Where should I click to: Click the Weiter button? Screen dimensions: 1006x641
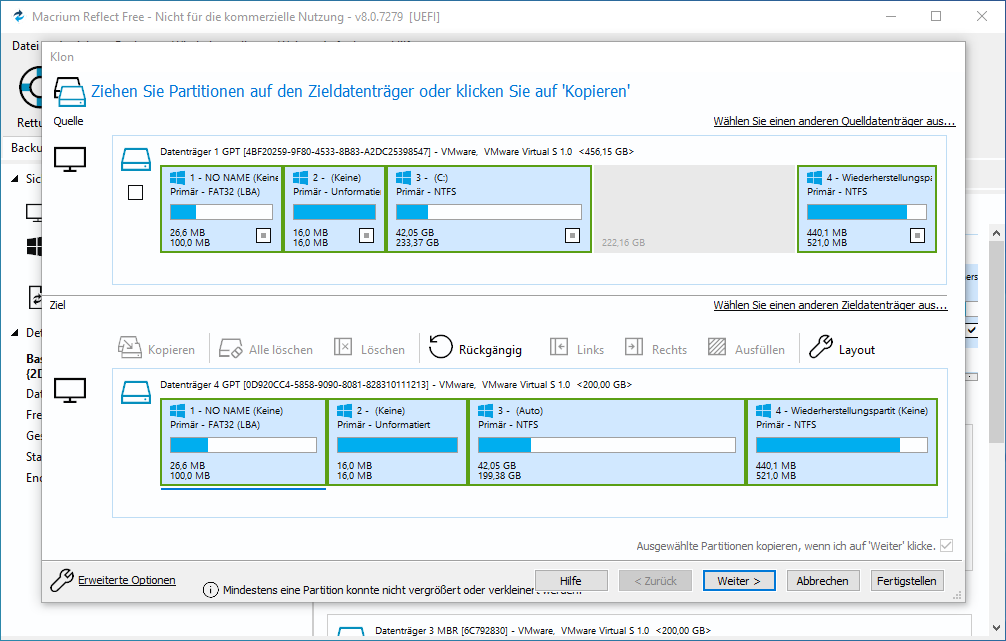[739, 581]
